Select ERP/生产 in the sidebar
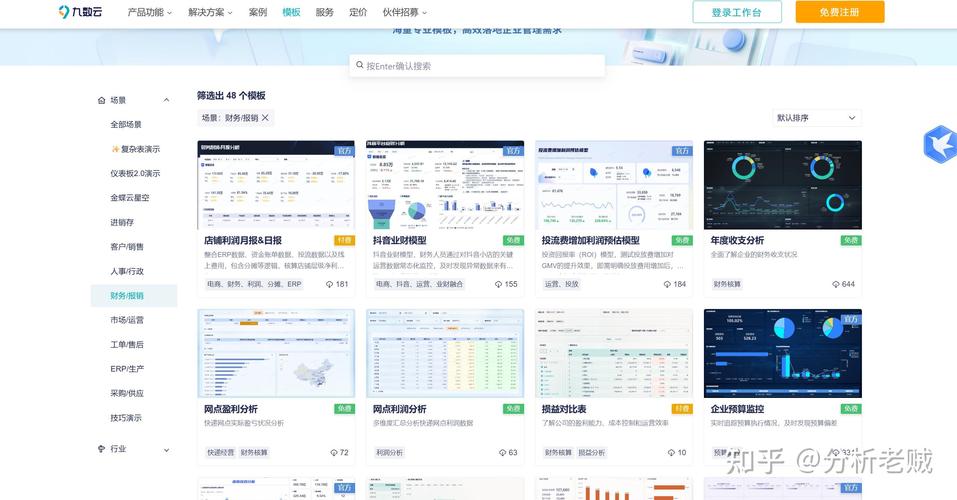Screen dimensions: 957x500 tap(127, 369)
